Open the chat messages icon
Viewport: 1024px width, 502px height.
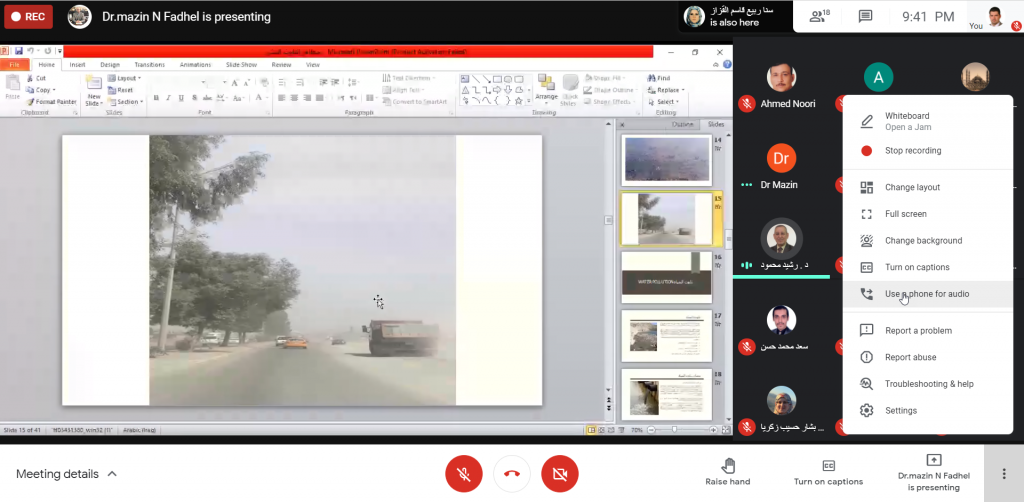click(x=865, y=16)
